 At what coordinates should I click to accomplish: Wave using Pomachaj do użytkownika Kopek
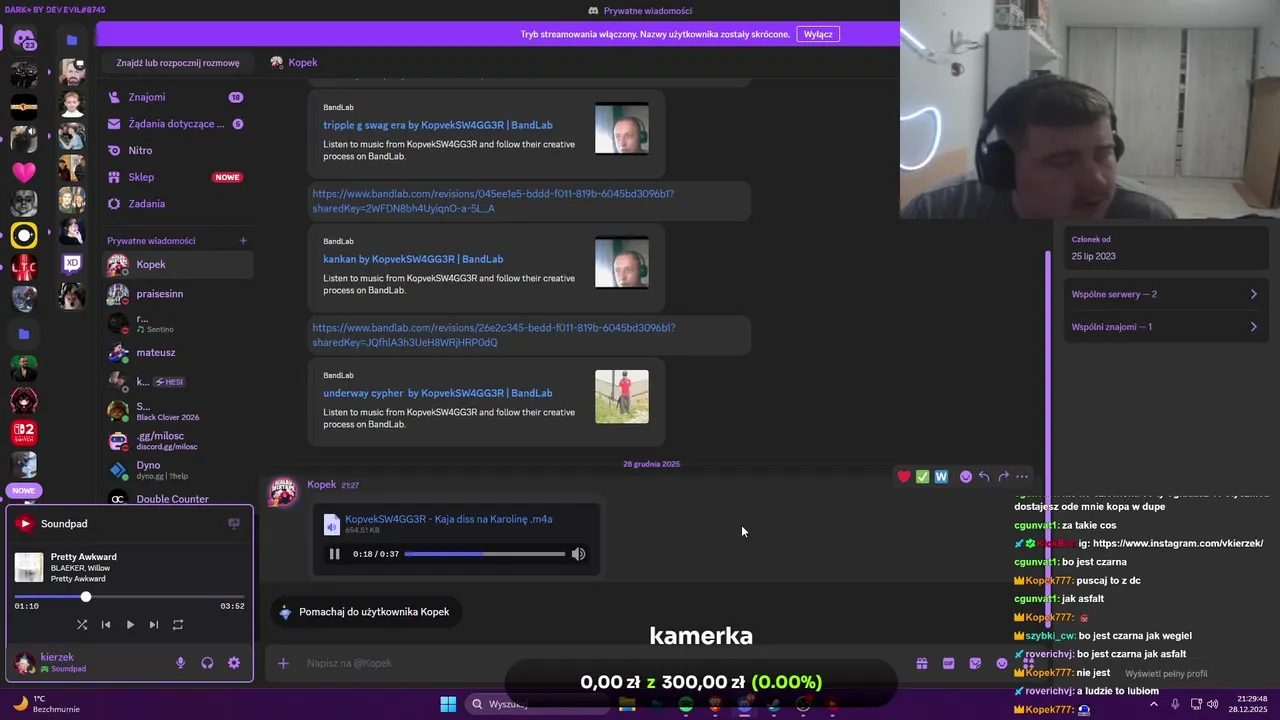click(x=364, y=612)
